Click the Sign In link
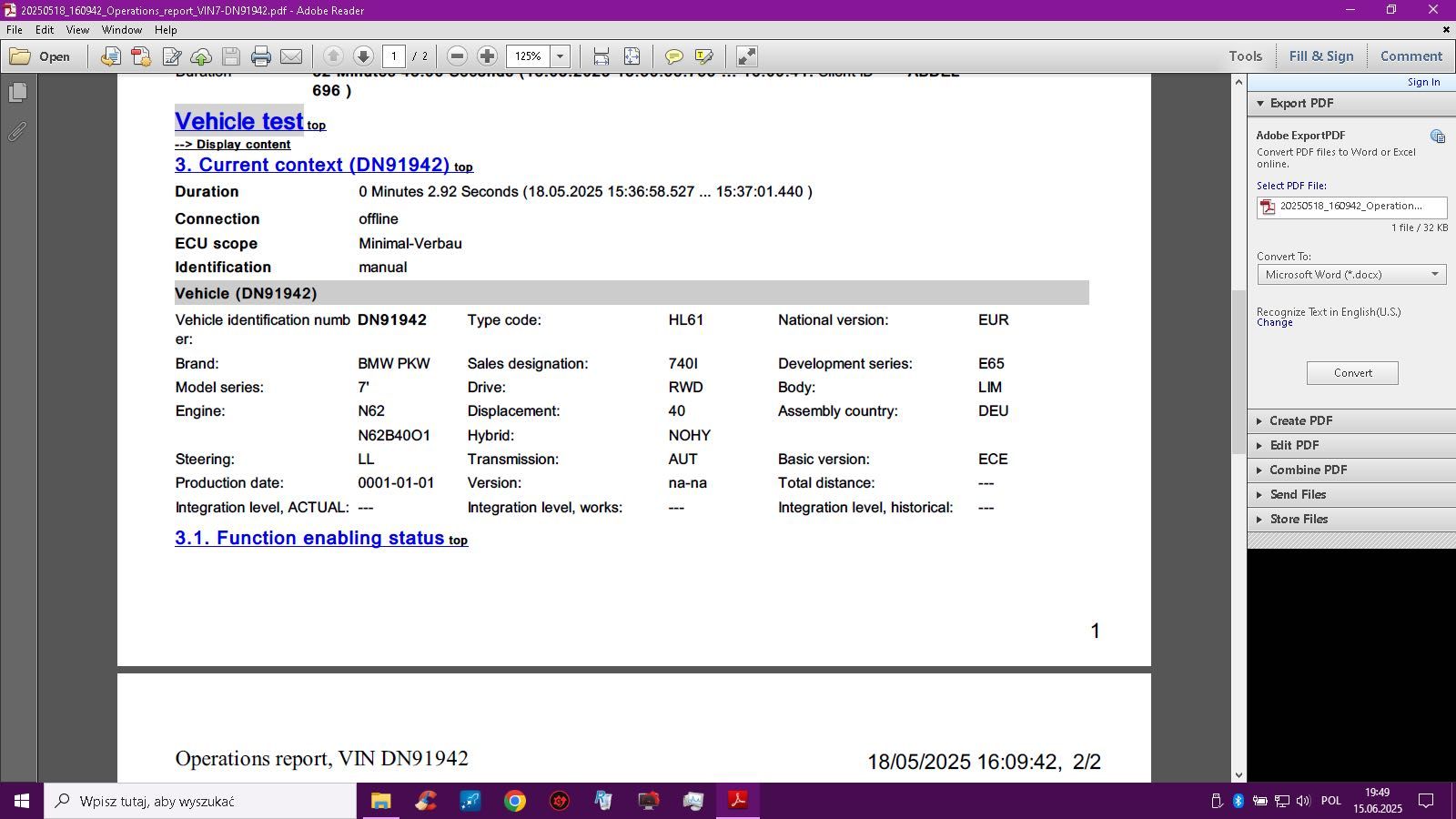This screenshot has height=819, width=1456. [1423, 82]
